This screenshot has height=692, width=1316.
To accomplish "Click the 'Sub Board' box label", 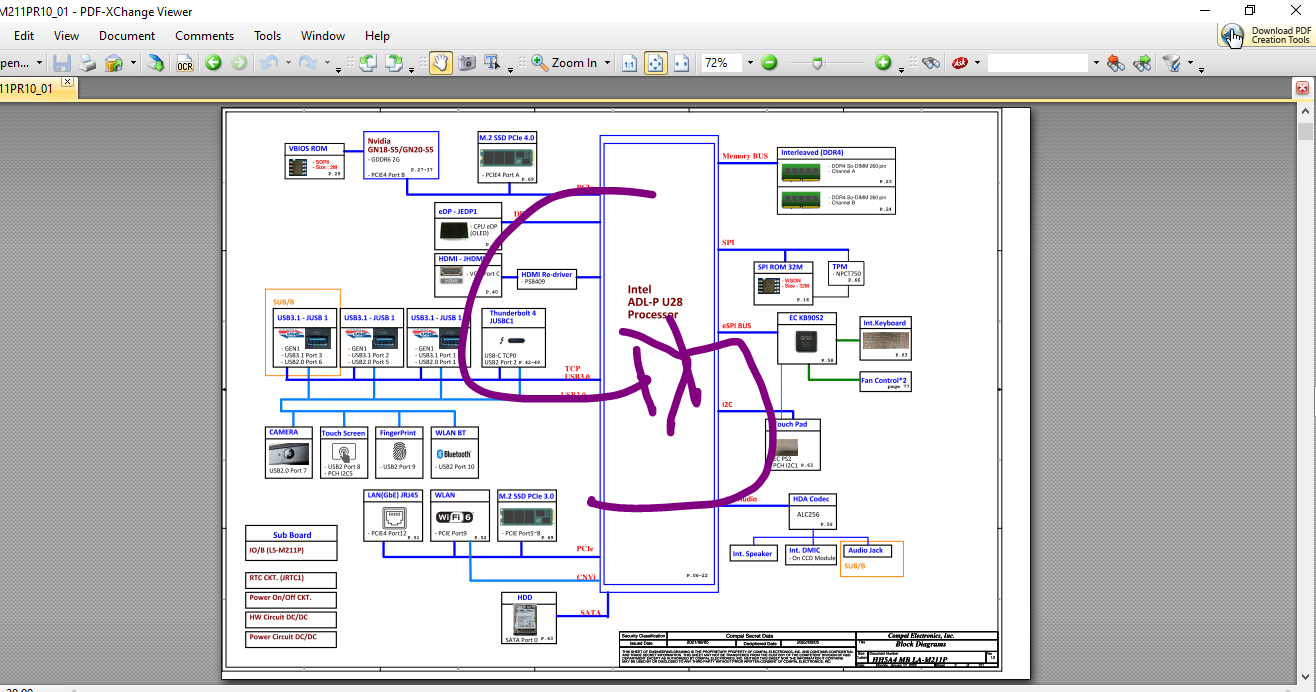I will 292,535.
